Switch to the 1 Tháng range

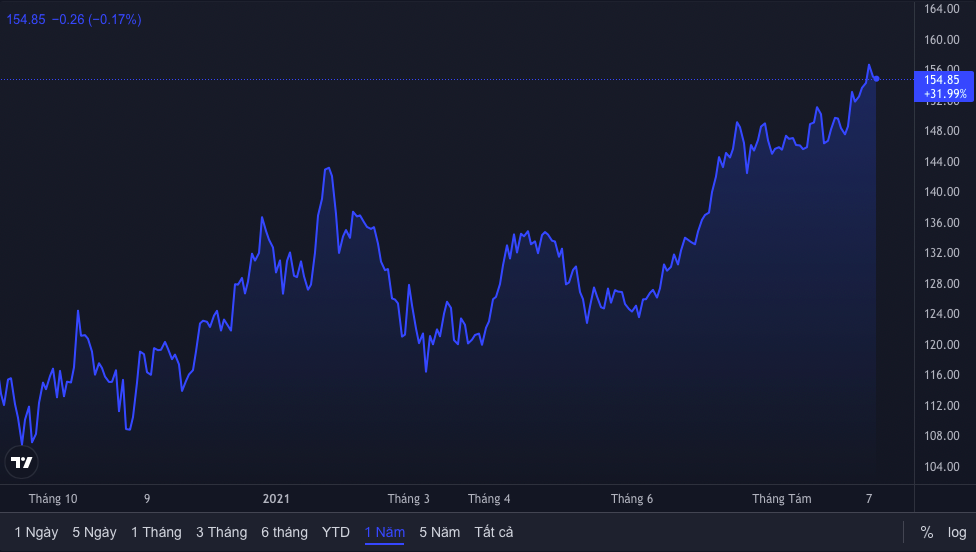156,532
